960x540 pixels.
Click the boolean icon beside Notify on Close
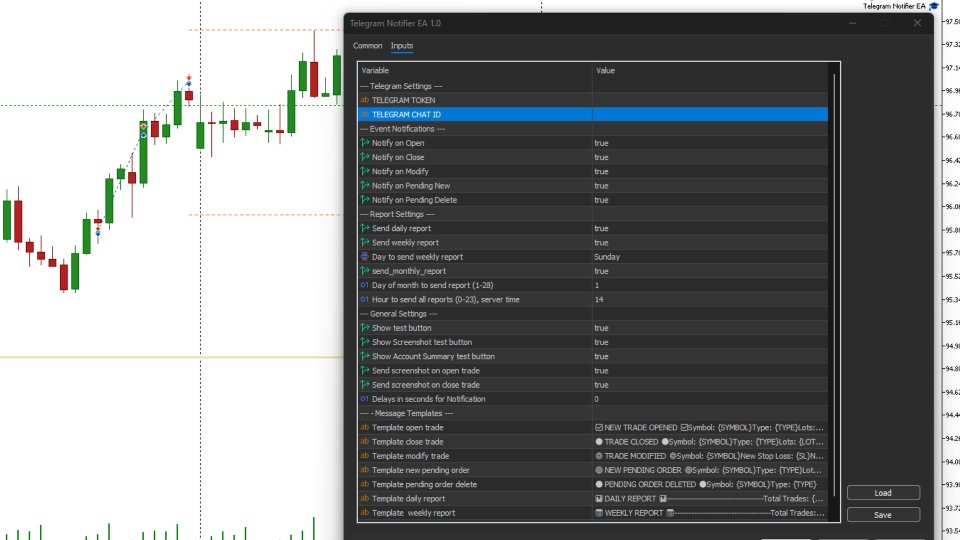pos(365,157)
